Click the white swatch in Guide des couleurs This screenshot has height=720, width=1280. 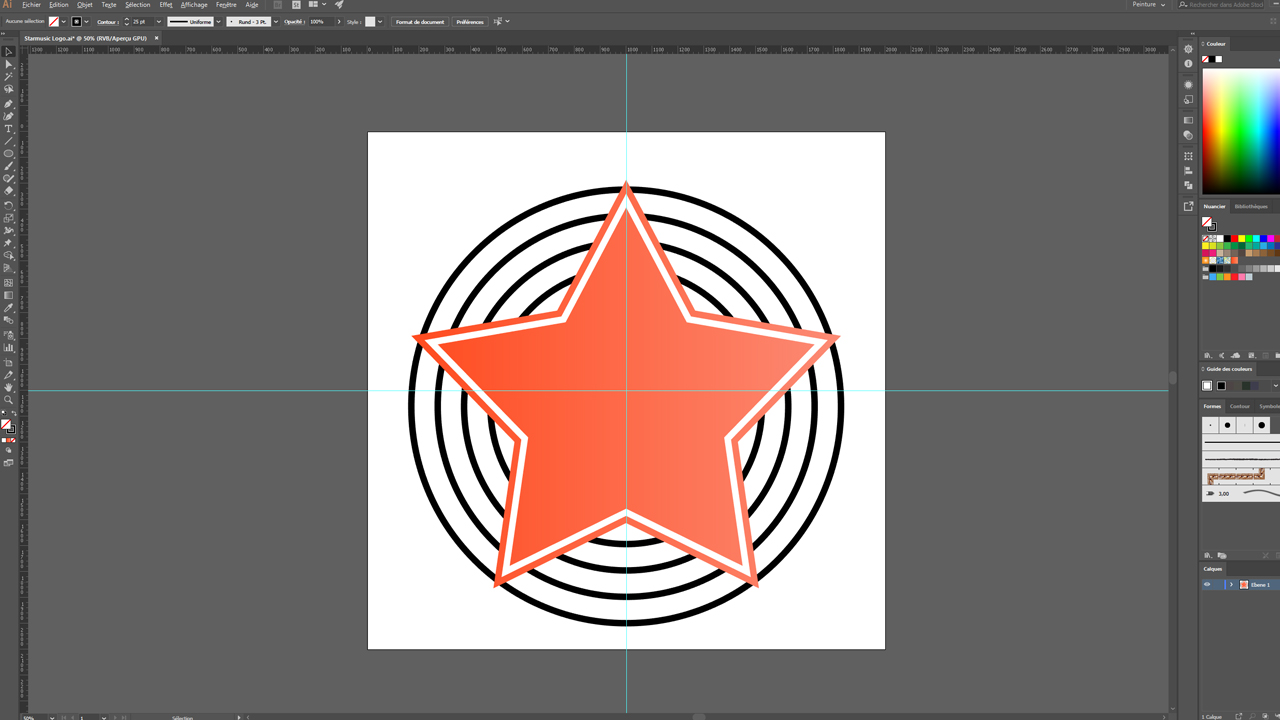coord(1207,386)
